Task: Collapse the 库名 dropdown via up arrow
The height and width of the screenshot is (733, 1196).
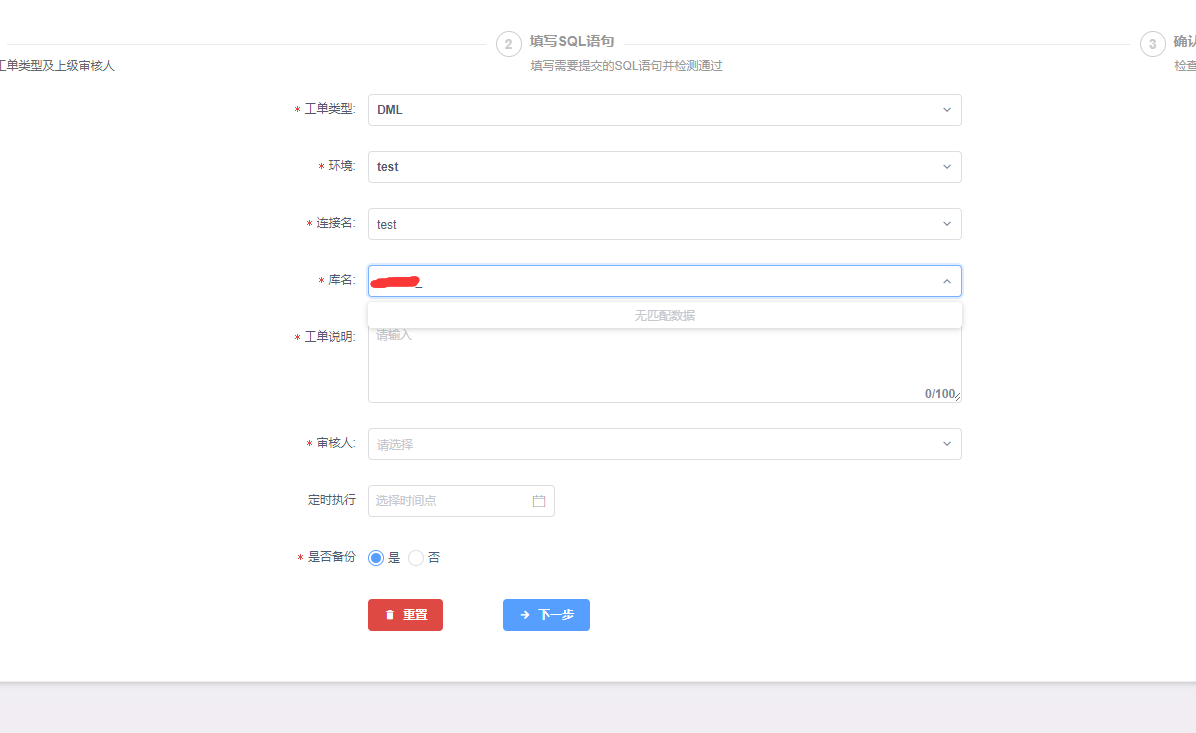Action: pos(947,281)
